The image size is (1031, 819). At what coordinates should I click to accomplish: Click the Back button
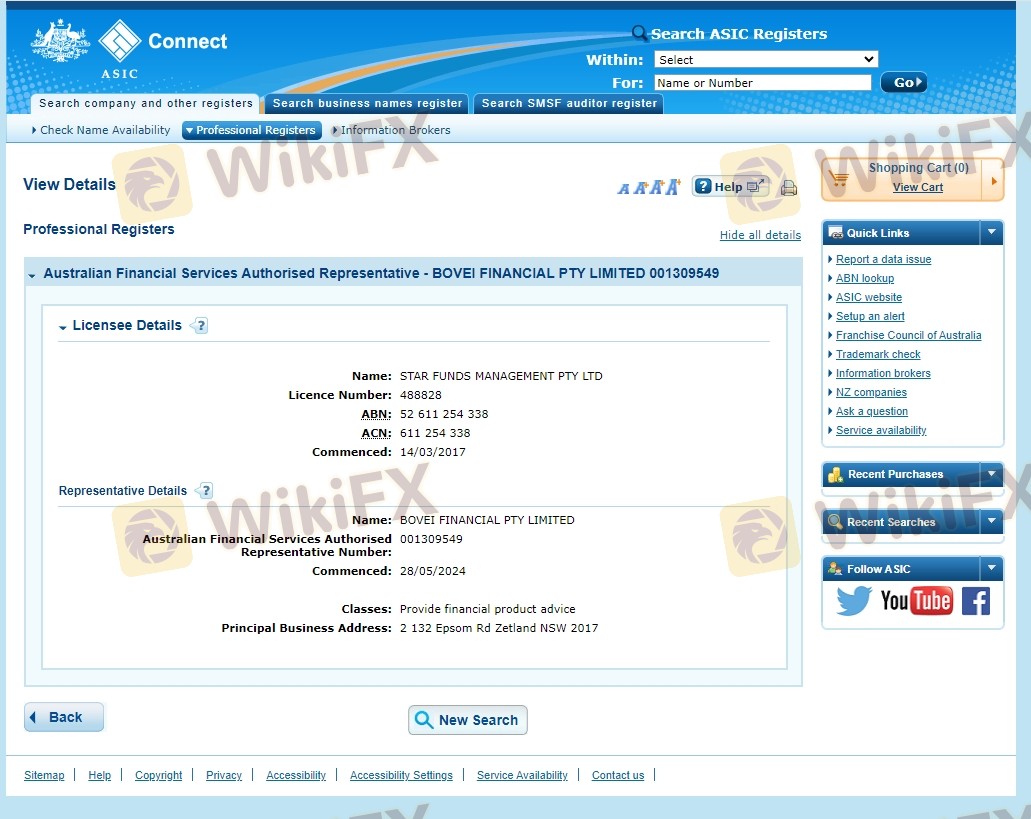pyautogui.click(x=64, y=717)
